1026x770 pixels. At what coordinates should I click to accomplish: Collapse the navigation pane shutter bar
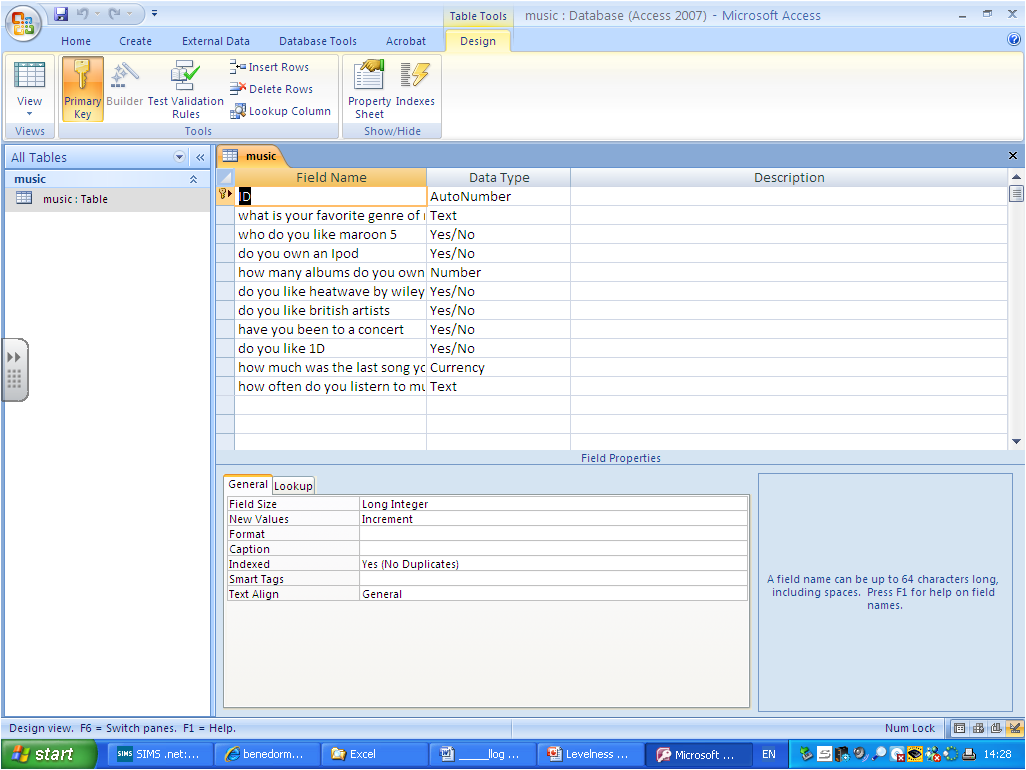click(199, 157)
